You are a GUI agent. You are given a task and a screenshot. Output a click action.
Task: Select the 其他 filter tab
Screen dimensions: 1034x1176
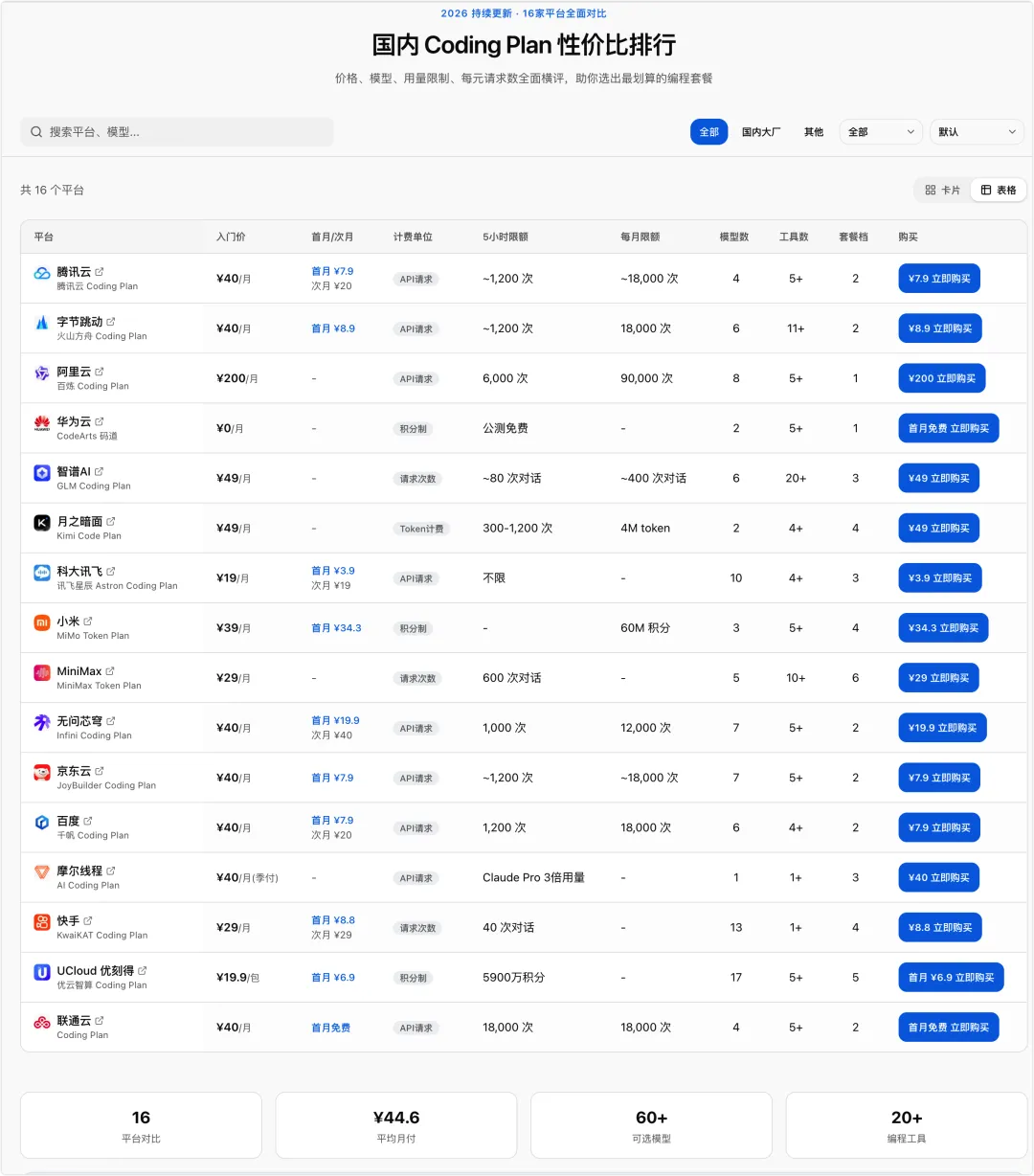click(814, 132)
